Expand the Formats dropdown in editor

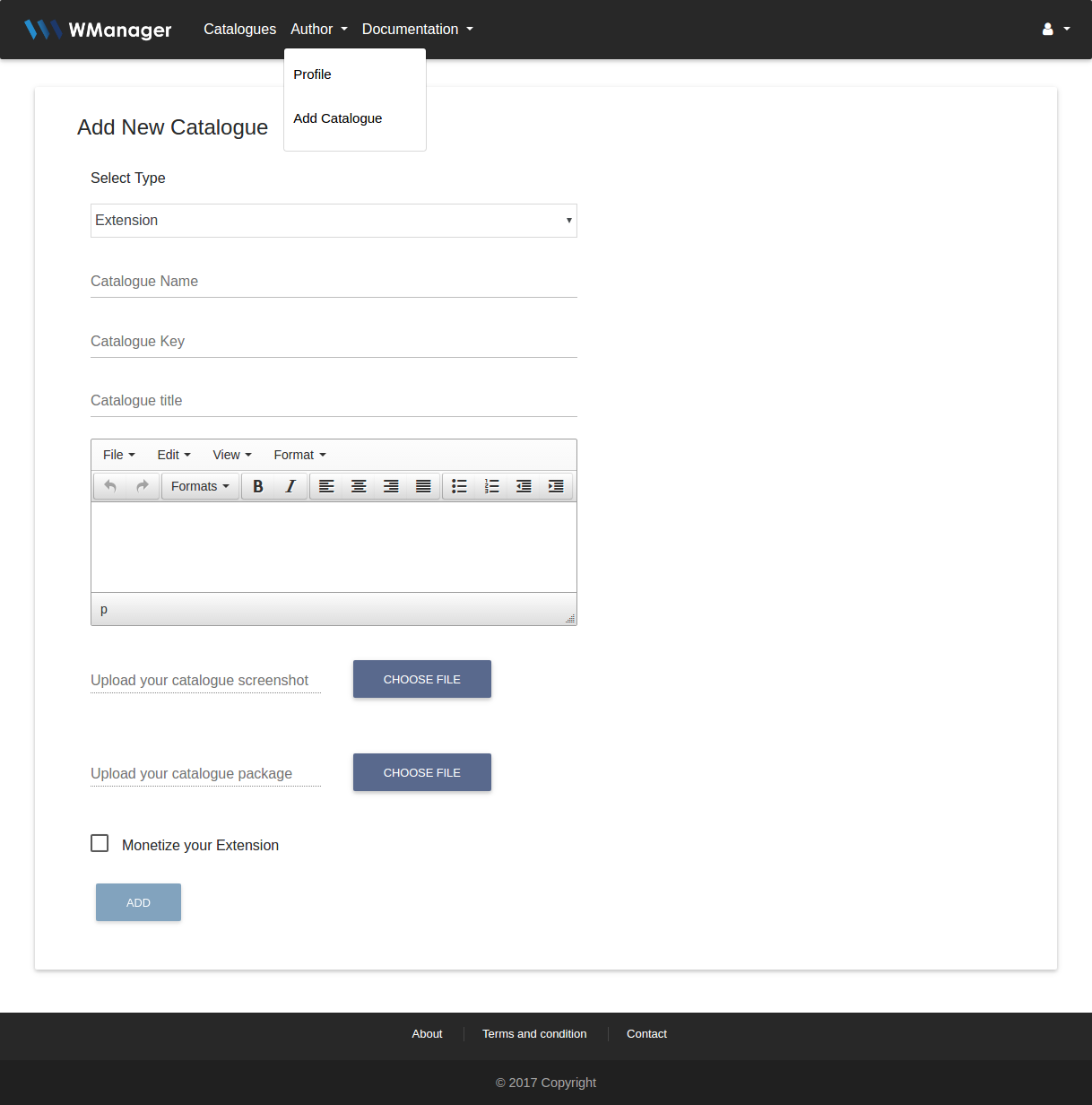[x=200, y=486]
